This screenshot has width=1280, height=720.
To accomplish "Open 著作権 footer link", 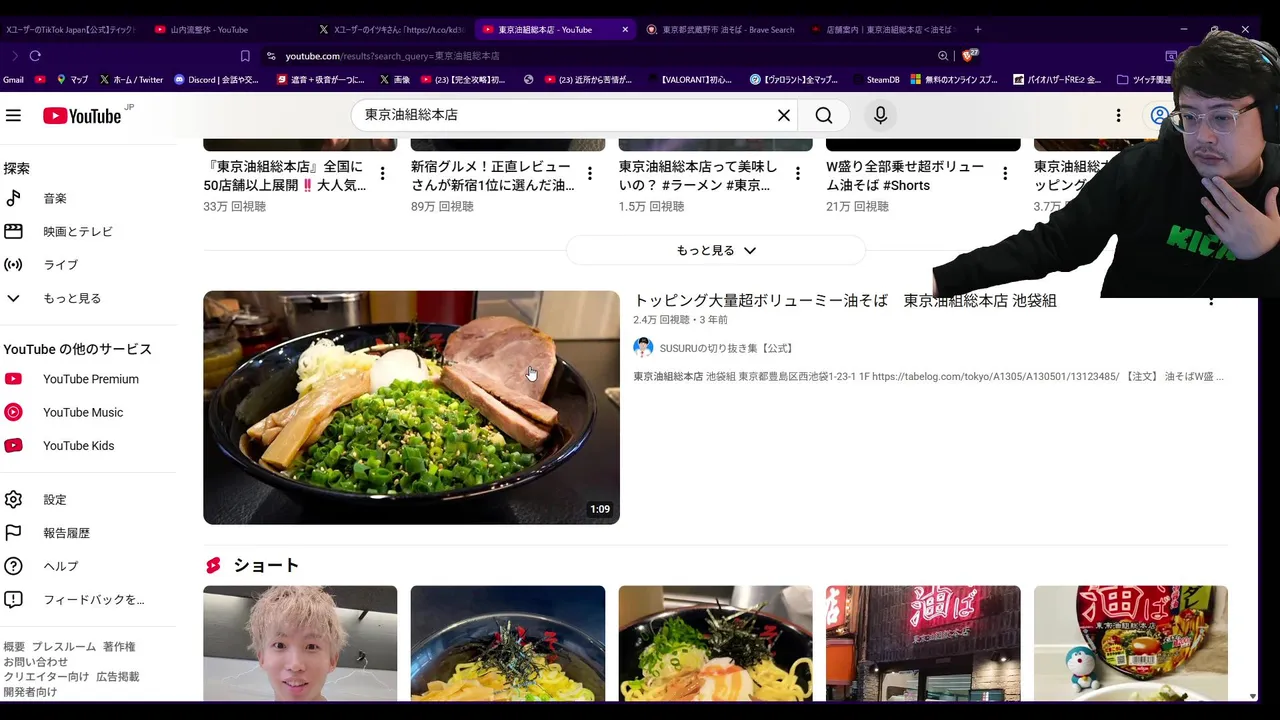I will click(x=119, y=647).
